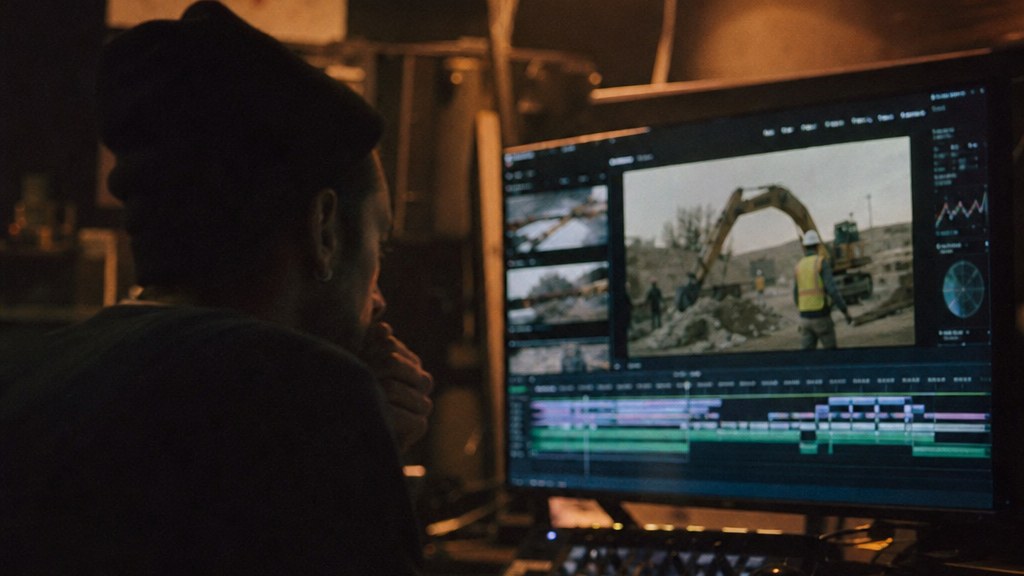Click the last menu item in the top bar
The image size is (1024, 576).
[x=912, y=114]
